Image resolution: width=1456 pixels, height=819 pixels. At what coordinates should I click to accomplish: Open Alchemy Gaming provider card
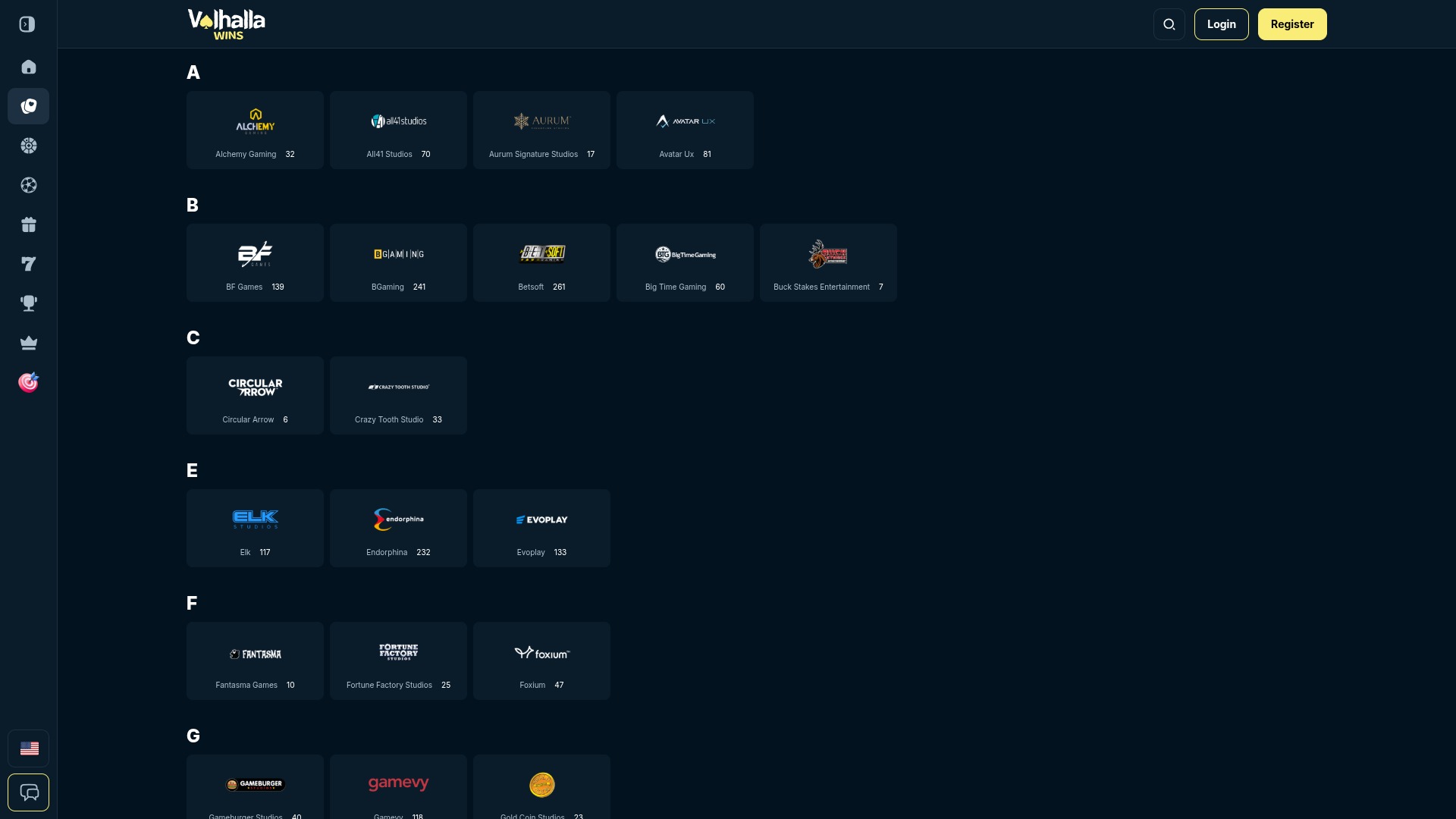pos(255,130)
